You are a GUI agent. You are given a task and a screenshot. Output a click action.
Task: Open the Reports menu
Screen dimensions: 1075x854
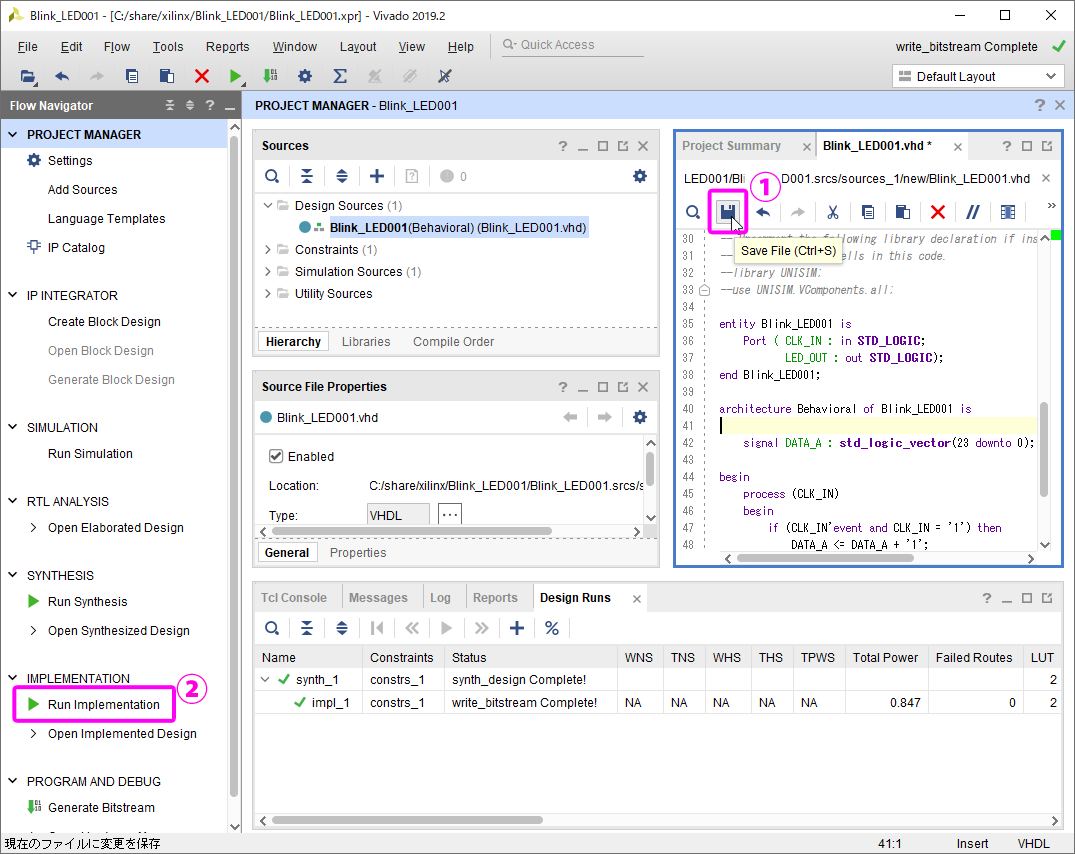[x=227, y=47]
